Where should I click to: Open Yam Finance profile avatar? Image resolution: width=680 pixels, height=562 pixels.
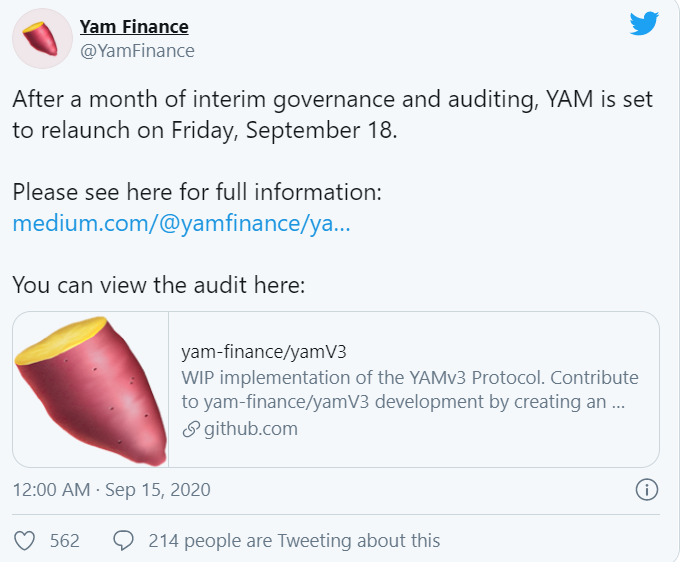pos(42,39)
